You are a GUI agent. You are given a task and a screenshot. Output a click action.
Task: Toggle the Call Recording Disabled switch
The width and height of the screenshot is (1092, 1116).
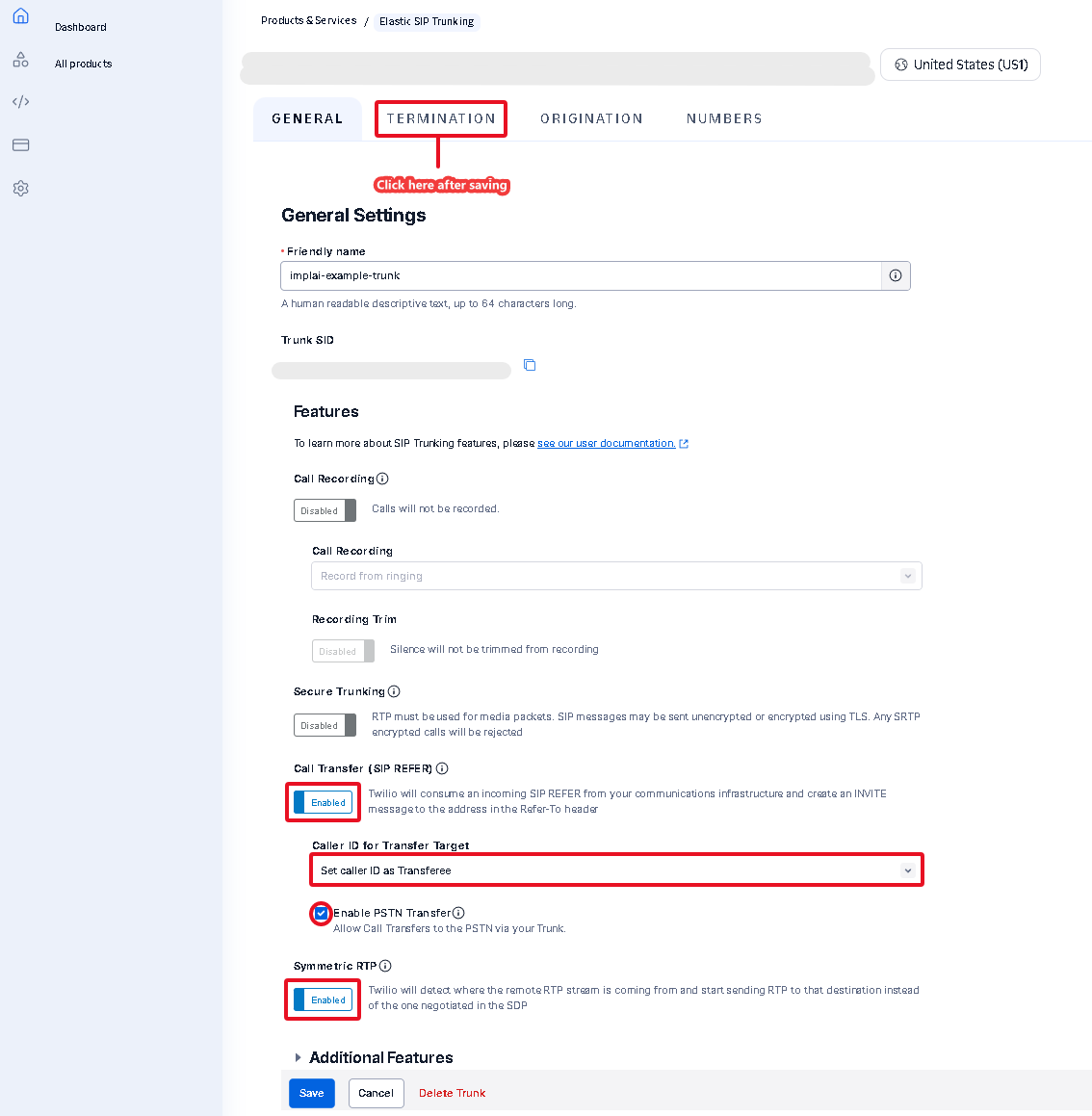coord(325,510)
